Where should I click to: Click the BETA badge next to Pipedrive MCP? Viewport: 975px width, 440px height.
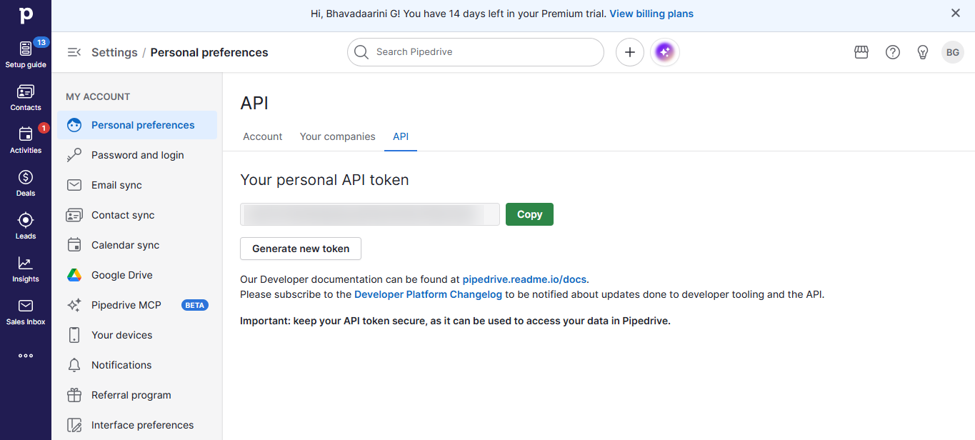pos(195,305)
